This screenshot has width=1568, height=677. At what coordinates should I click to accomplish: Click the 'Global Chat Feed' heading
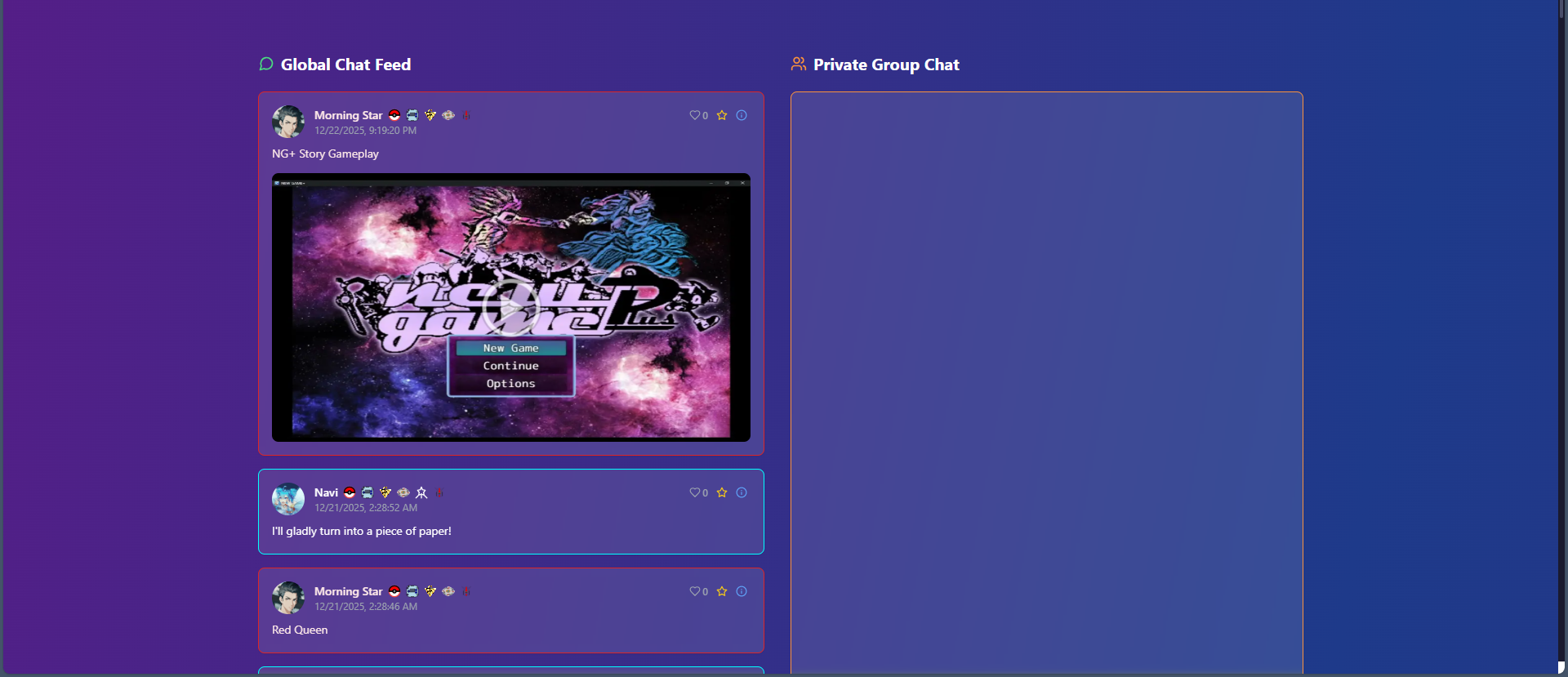345,65
